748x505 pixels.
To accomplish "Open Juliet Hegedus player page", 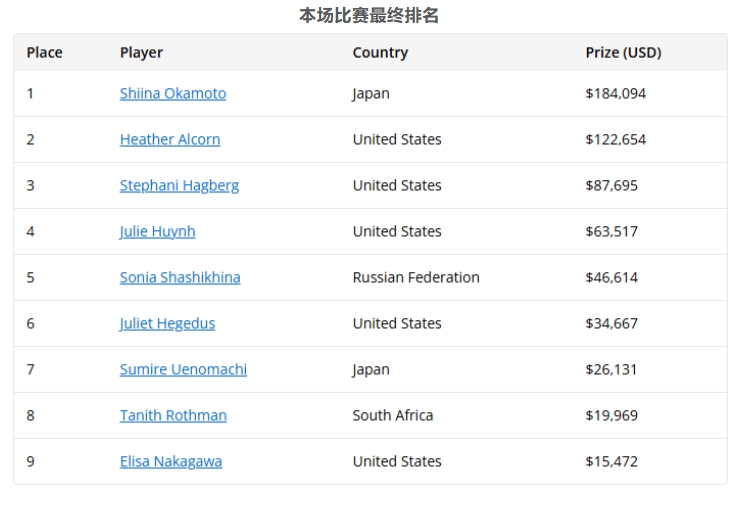I will tap(167, 323).
